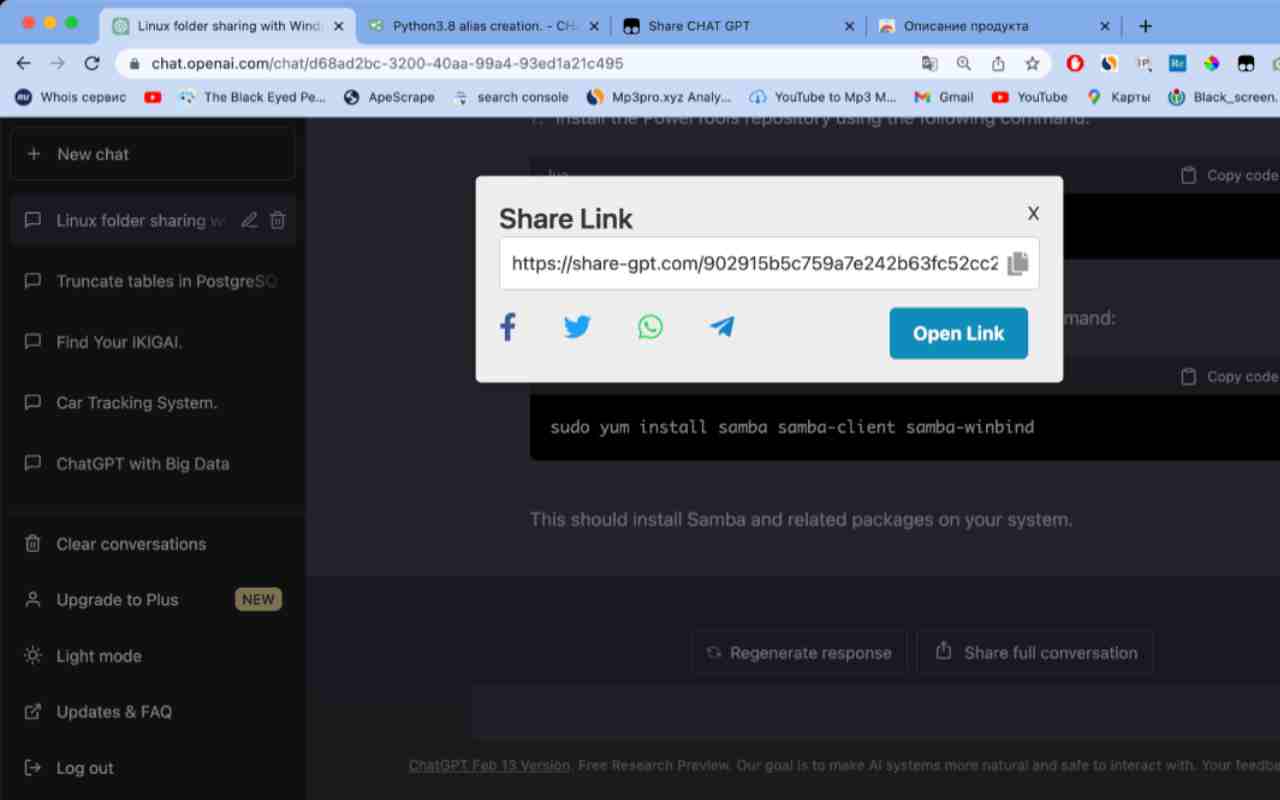This screenshot has width=1280, height=800.
Task: Share the link via WhatsApp
Action: click(x=650, y=326)
